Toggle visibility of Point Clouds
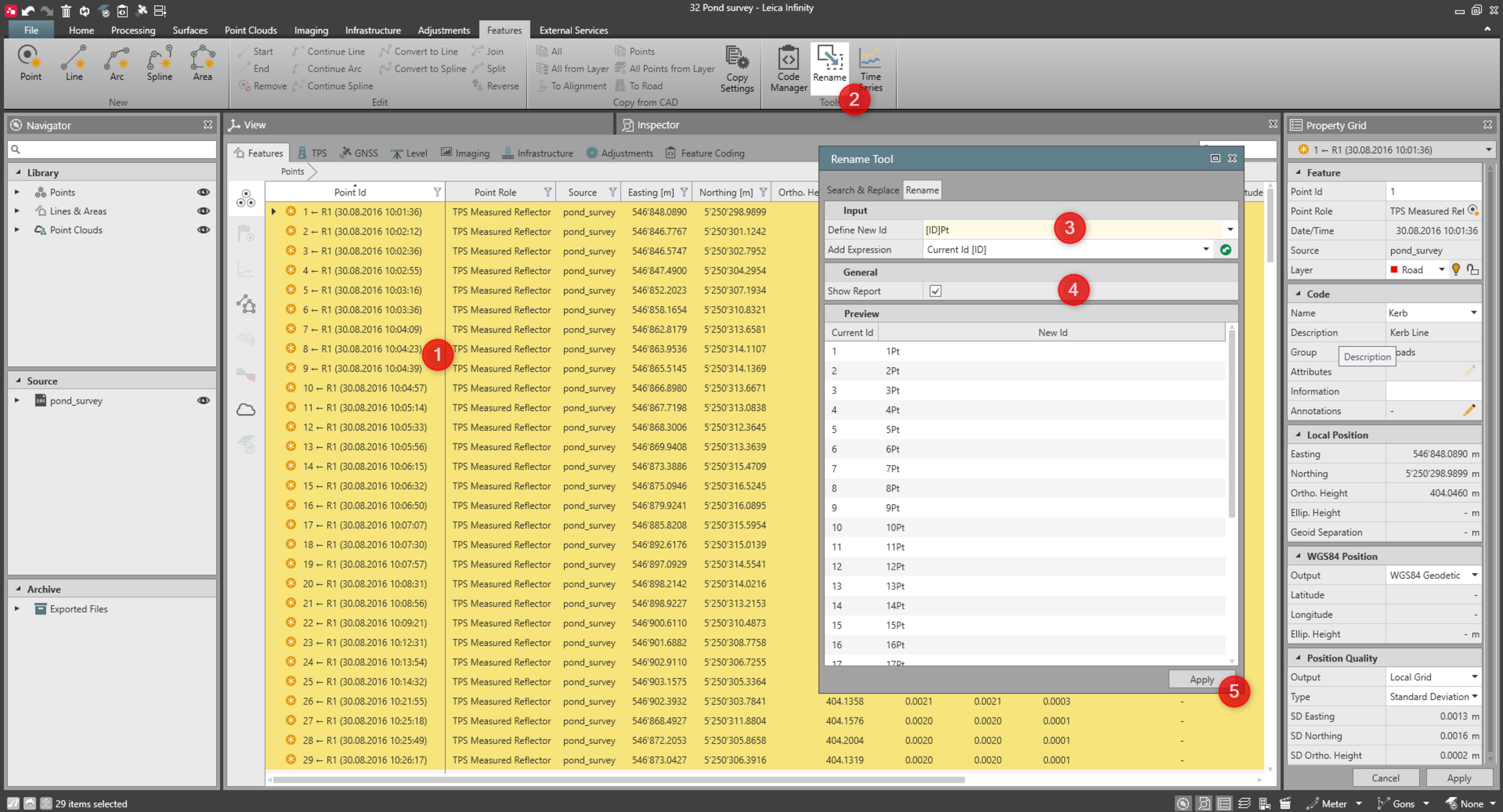Viewport: 1503px width, 812px height. click(203, 229)
